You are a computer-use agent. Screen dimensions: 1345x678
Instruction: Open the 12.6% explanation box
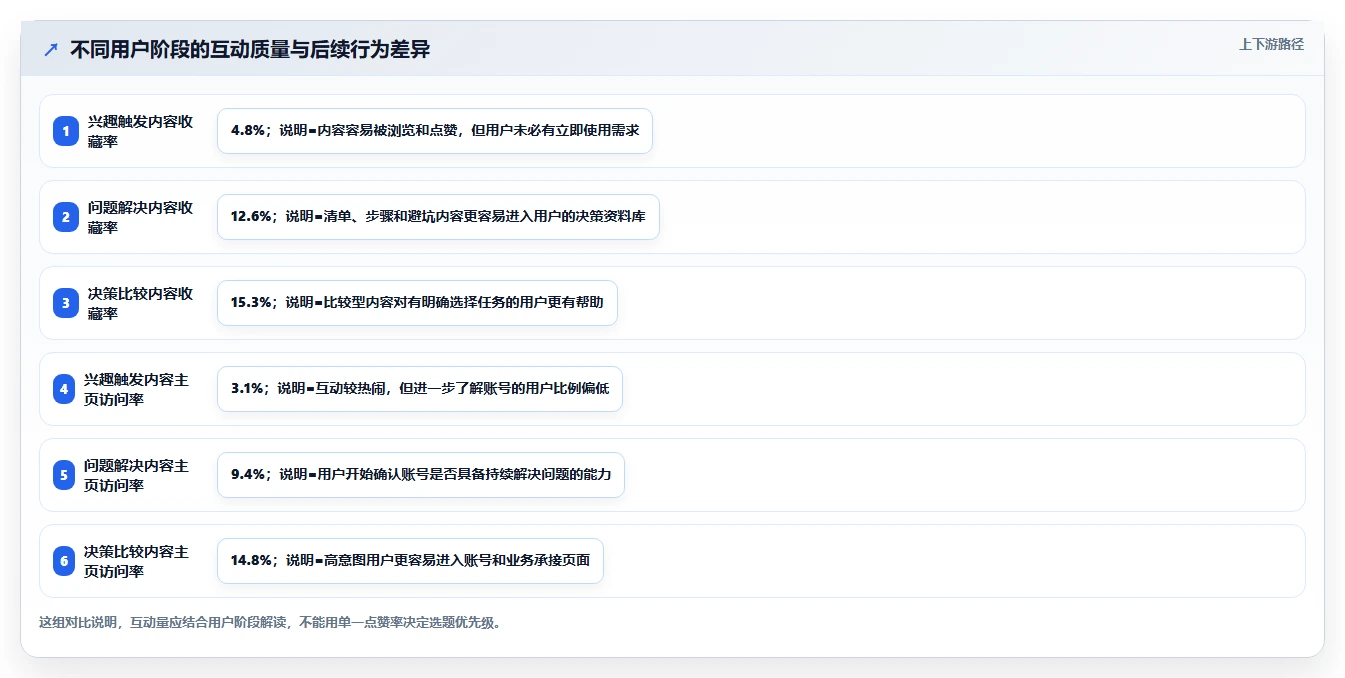coord(438,217)
